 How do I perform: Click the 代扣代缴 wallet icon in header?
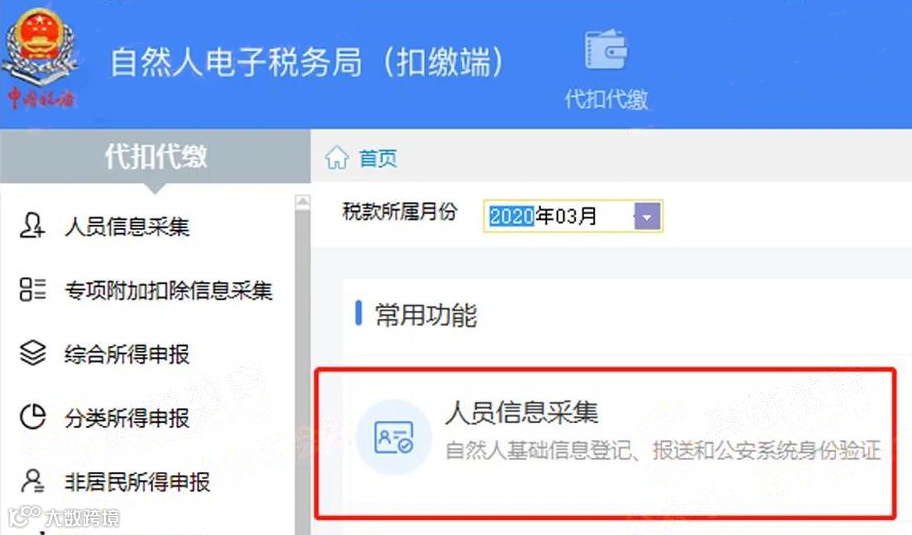pos(605,49)
